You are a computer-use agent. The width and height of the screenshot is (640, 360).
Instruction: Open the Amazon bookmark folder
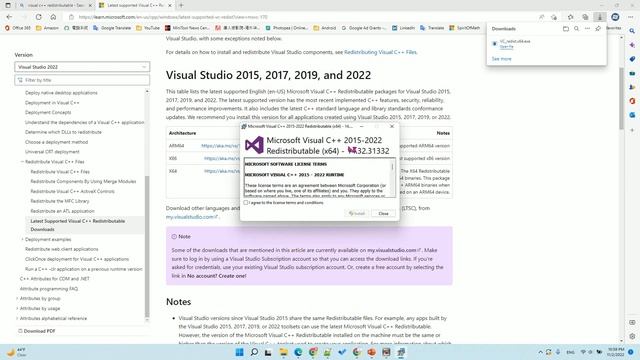tap(48, 28)
